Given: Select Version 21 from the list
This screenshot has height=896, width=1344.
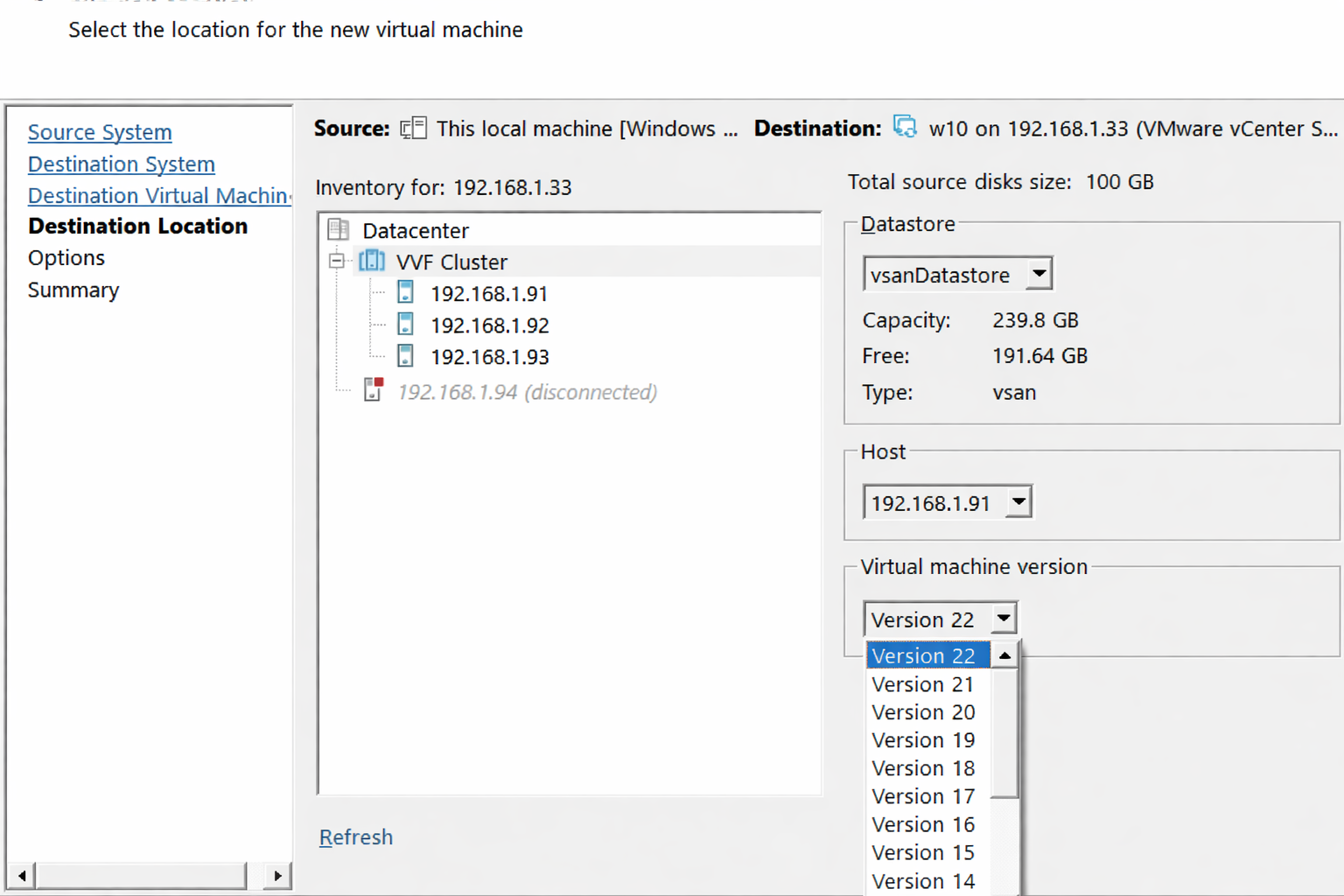Looking at the screenshot, I should [x=922, y=684].
